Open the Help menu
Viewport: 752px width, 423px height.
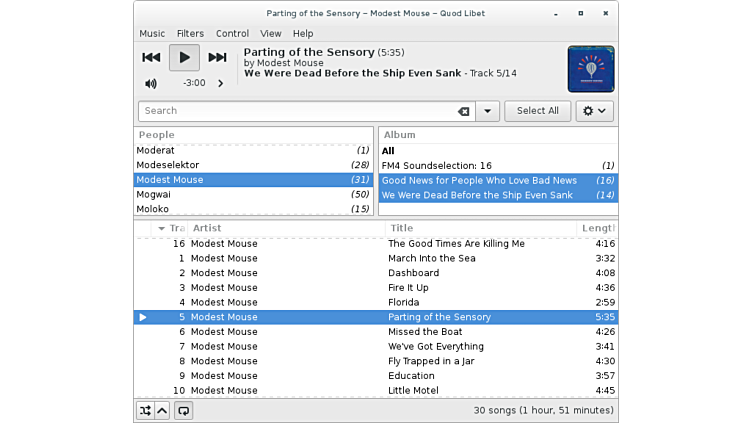click(303, 34)
